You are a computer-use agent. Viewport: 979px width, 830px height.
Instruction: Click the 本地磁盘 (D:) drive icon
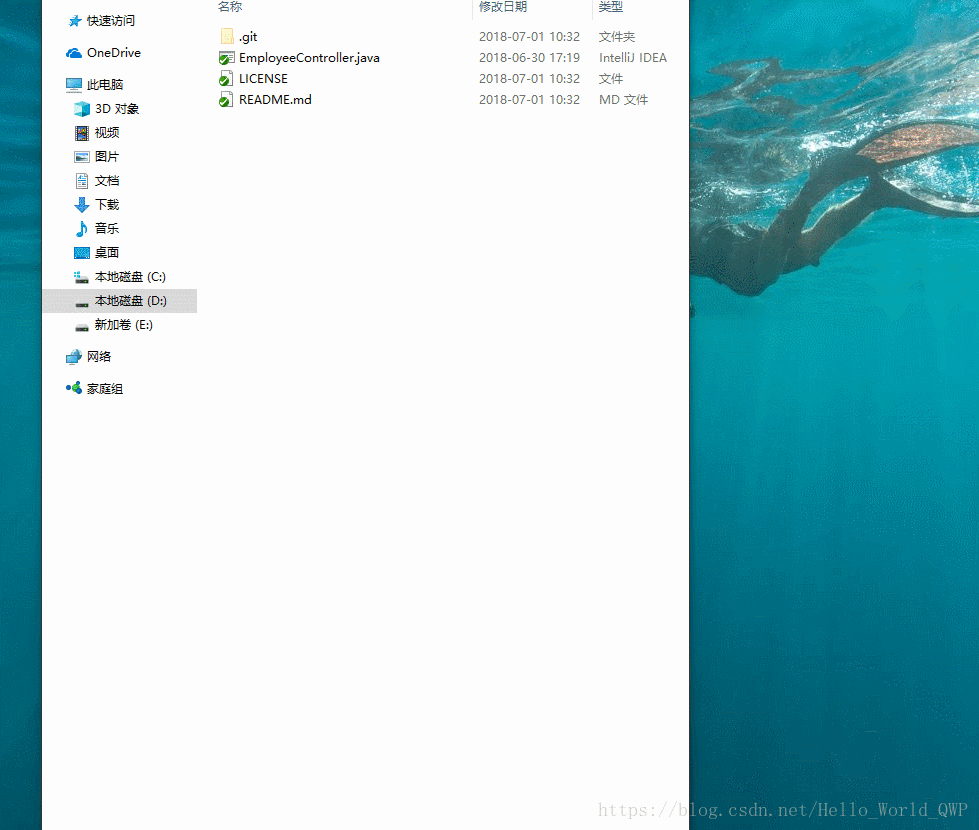pyautogui.click(x=82, y=304)
